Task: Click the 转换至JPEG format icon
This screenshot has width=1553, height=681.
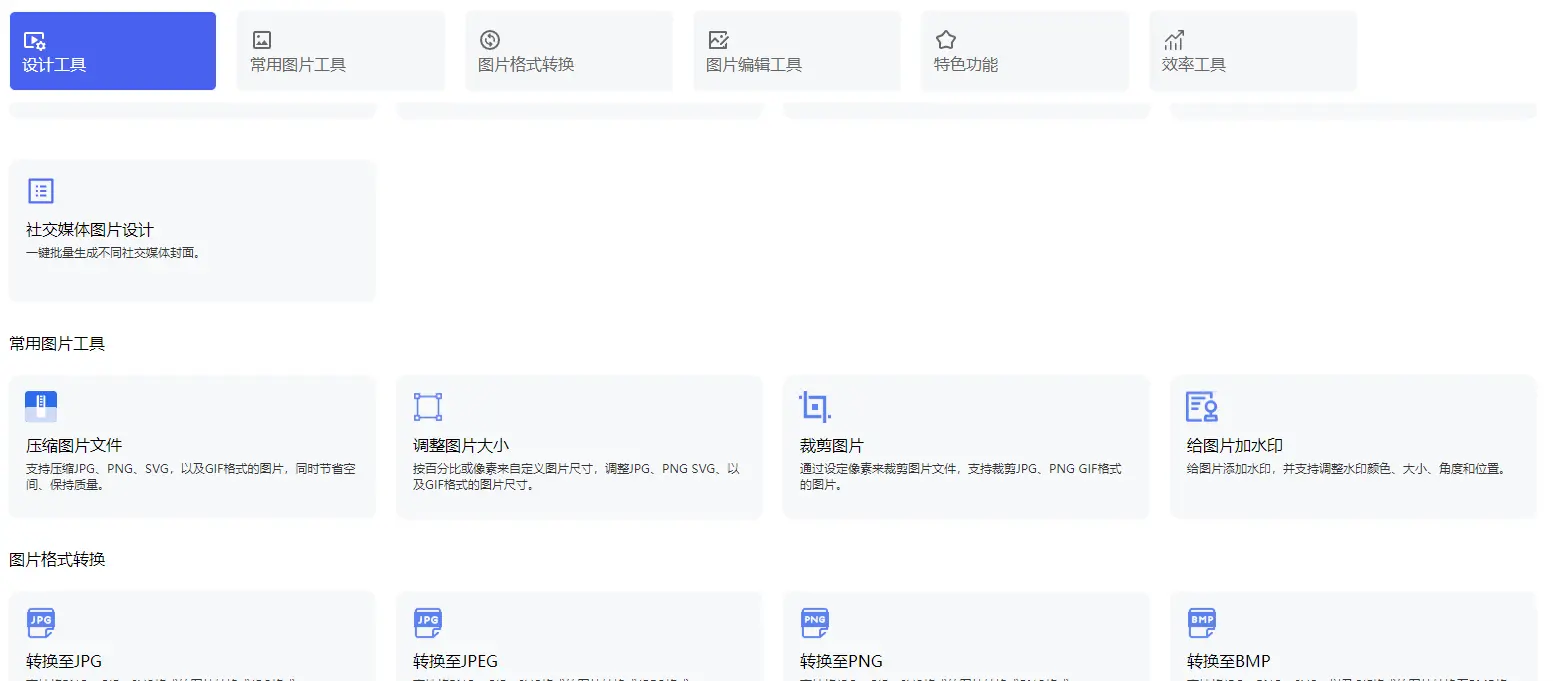Action: (x=428, y=621)
